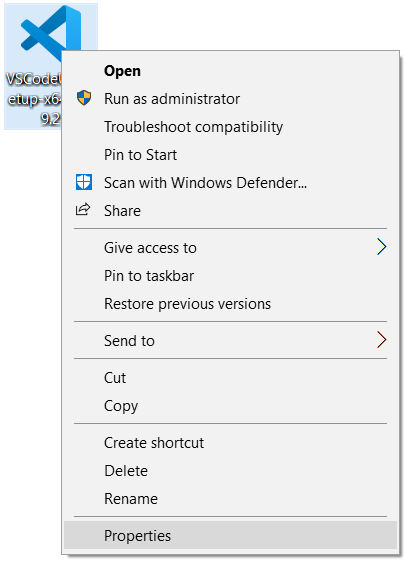This screenshot has width=419, height=568.
Task: Expand the Send to submenu arrow
Action: pos(381,340)
